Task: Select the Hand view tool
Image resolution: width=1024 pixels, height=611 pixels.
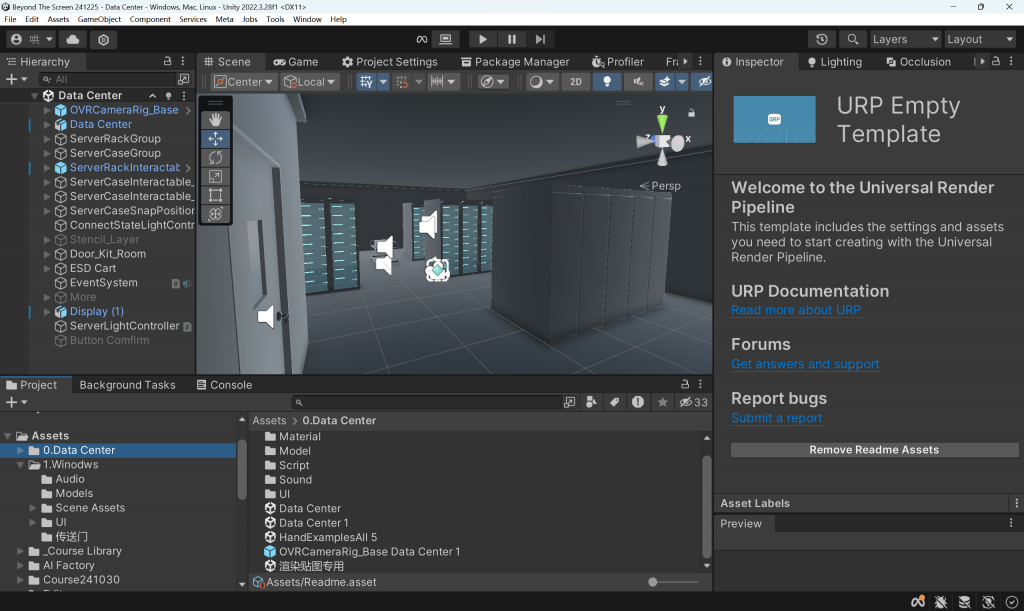Action: pyautogui.click(x=216, y=119)
